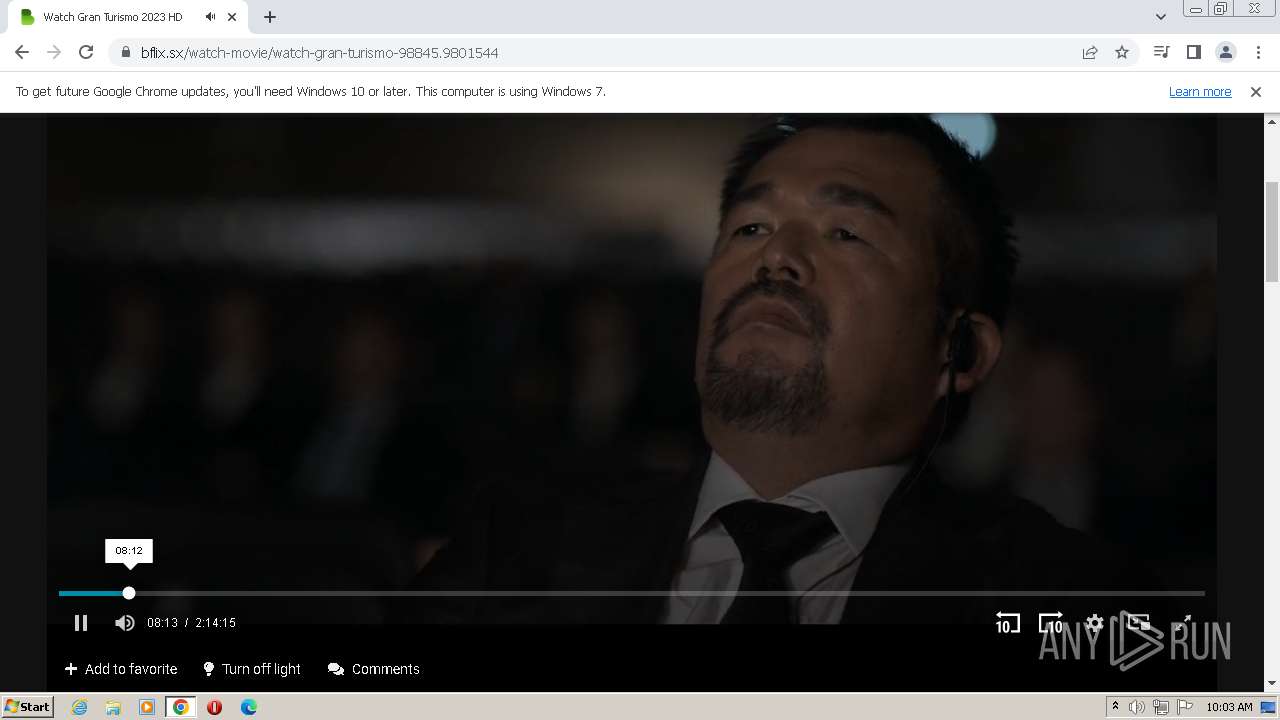Go back to previous page

(22, 52)
